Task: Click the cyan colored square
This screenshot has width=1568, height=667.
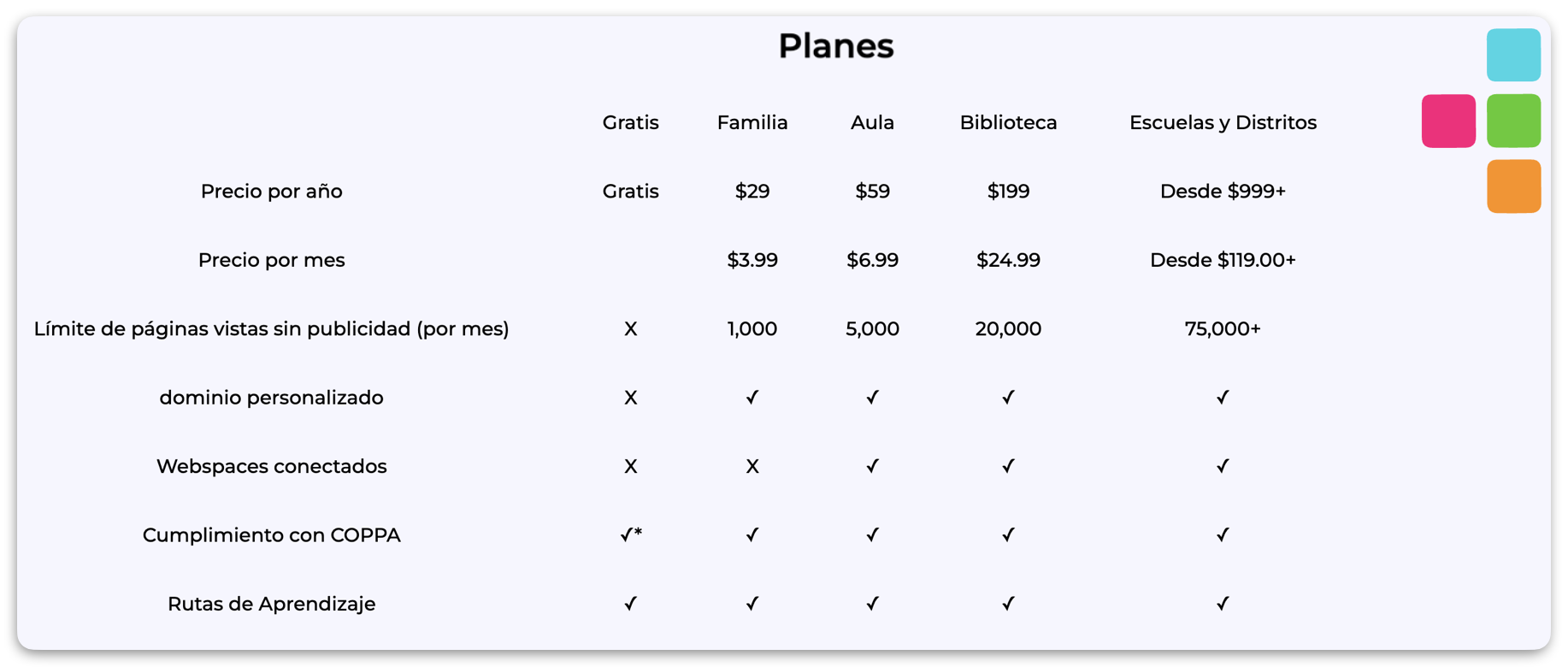Action: tap(1512, 56)
